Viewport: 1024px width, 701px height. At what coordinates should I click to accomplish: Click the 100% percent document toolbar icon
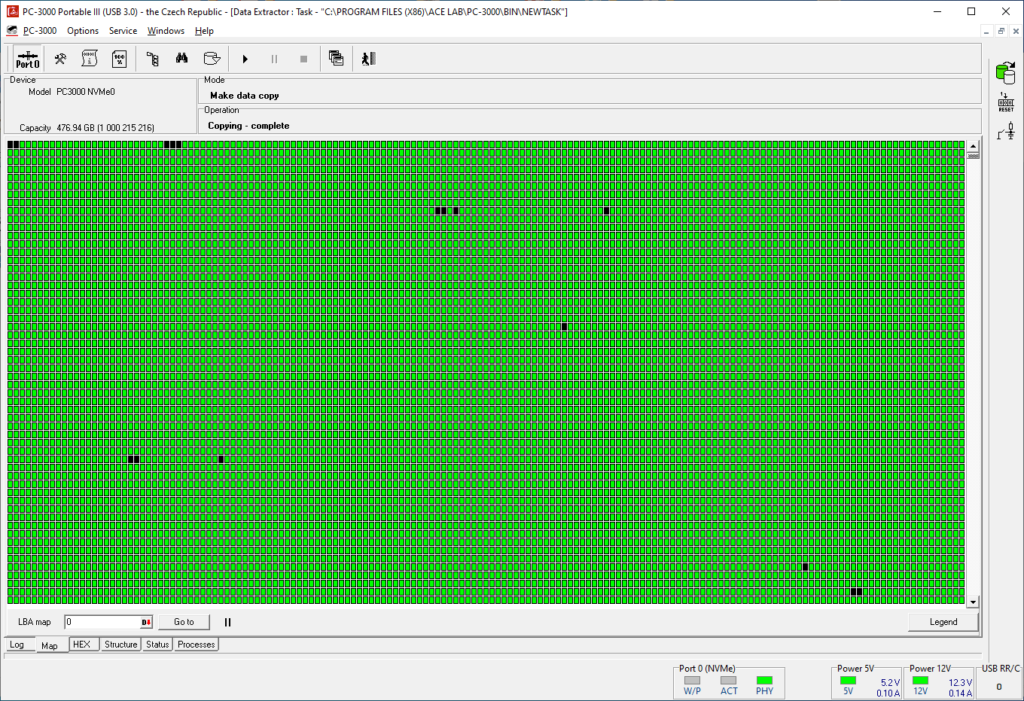tap(119, 59)
